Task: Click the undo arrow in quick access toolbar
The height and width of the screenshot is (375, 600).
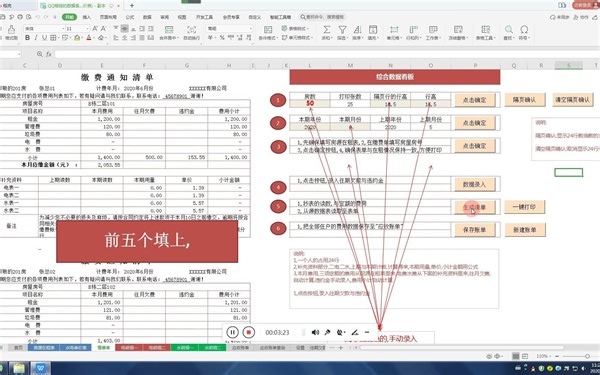Action: point(38,17)
